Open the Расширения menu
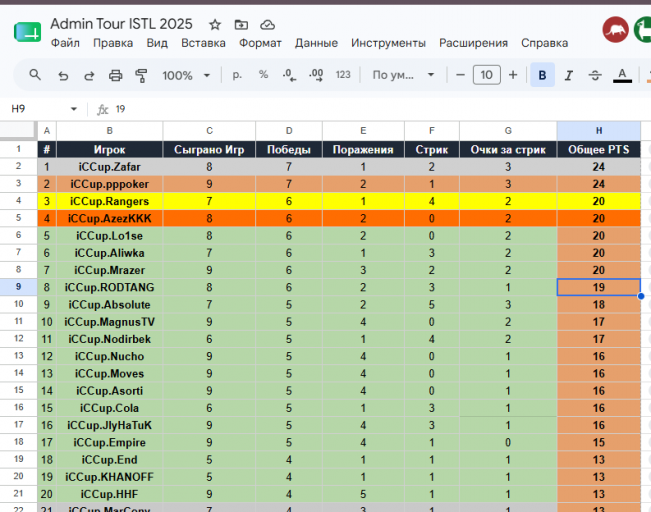Image resolution: width=651 pixels, height=512 pixels. point(473,43)
